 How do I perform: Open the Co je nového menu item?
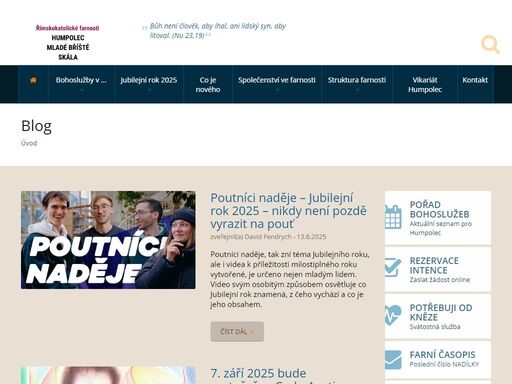point(208,84)
